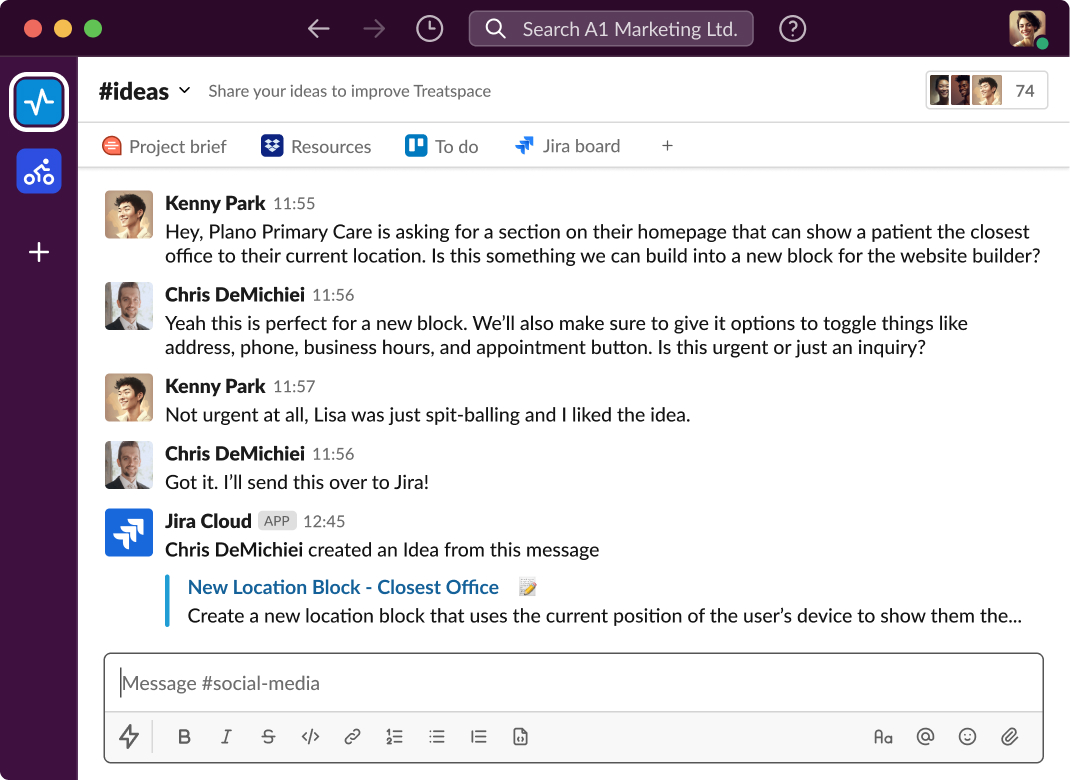1070x780 pixels.
Task: Click Chris DeMichiei's avatar on 'Got it' message
Action: (129, 465)
